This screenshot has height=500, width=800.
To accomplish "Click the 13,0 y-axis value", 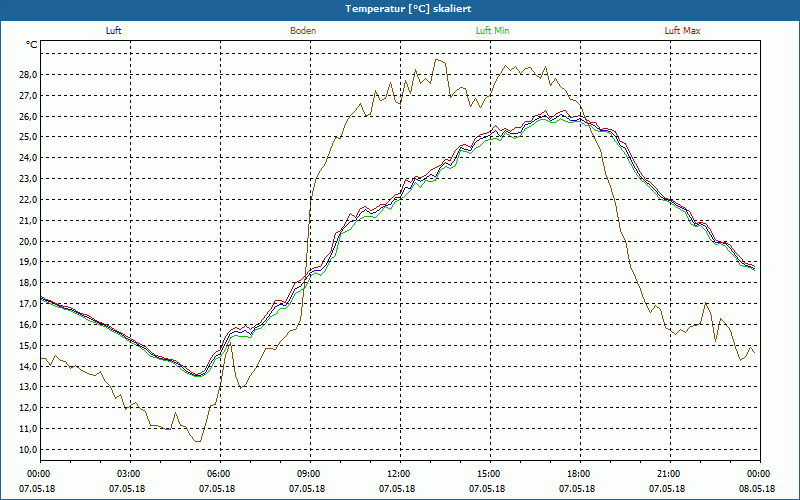I will tap(29, 387).
